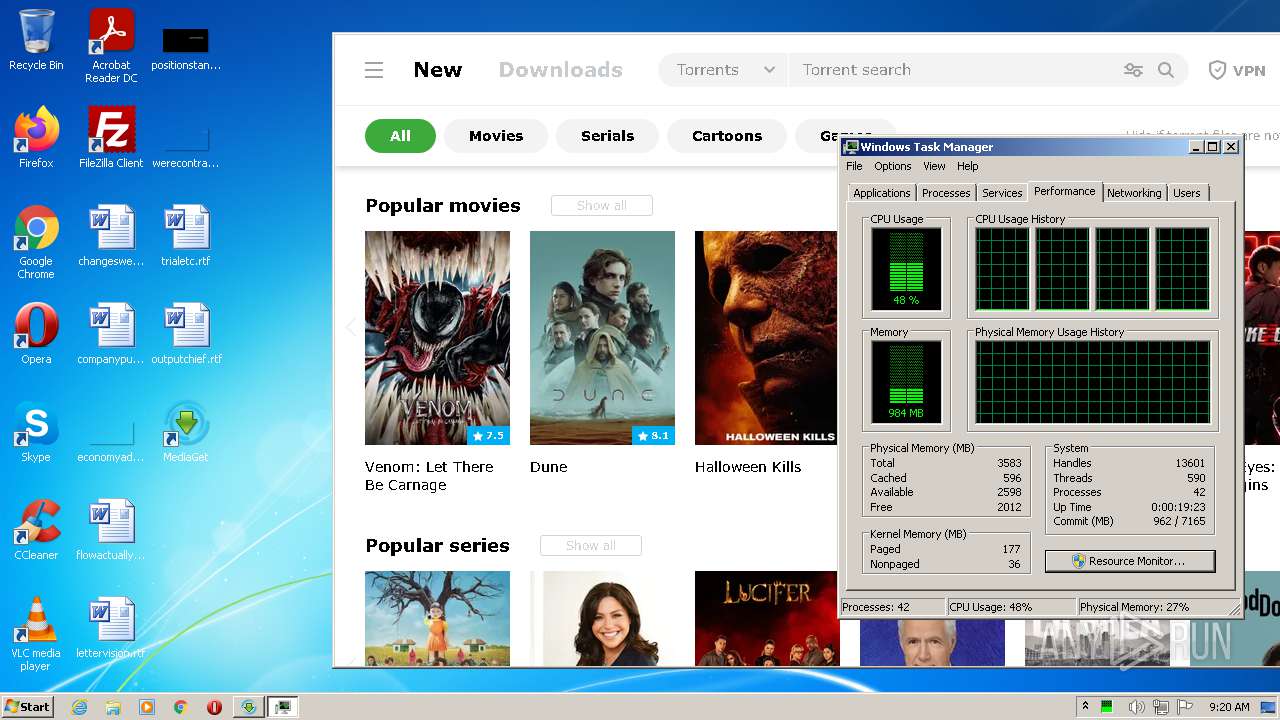Open the VPN shield button
1280x720 pixels.
click(x=1237, y=70)
